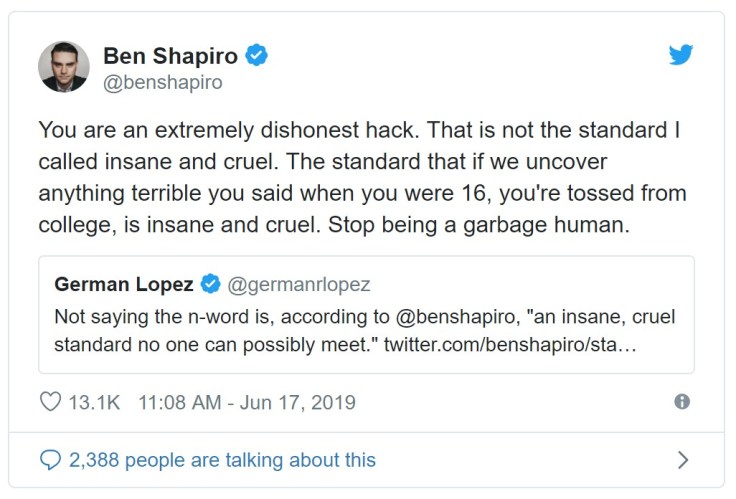Click the Twitter bird logo
This screenshot has width=736, height=499.
pos(681,55)
